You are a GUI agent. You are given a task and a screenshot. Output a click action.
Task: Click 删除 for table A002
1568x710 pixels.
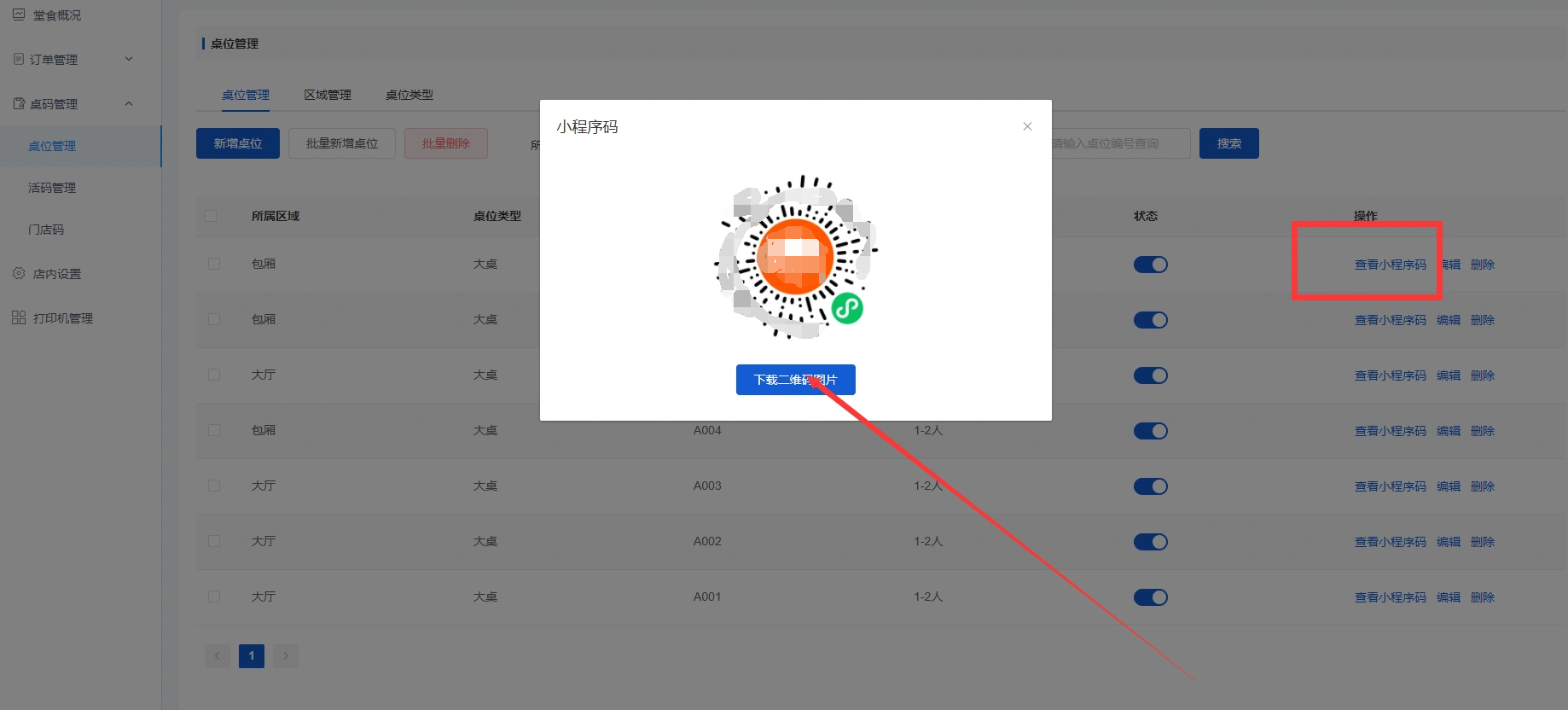1483,542
